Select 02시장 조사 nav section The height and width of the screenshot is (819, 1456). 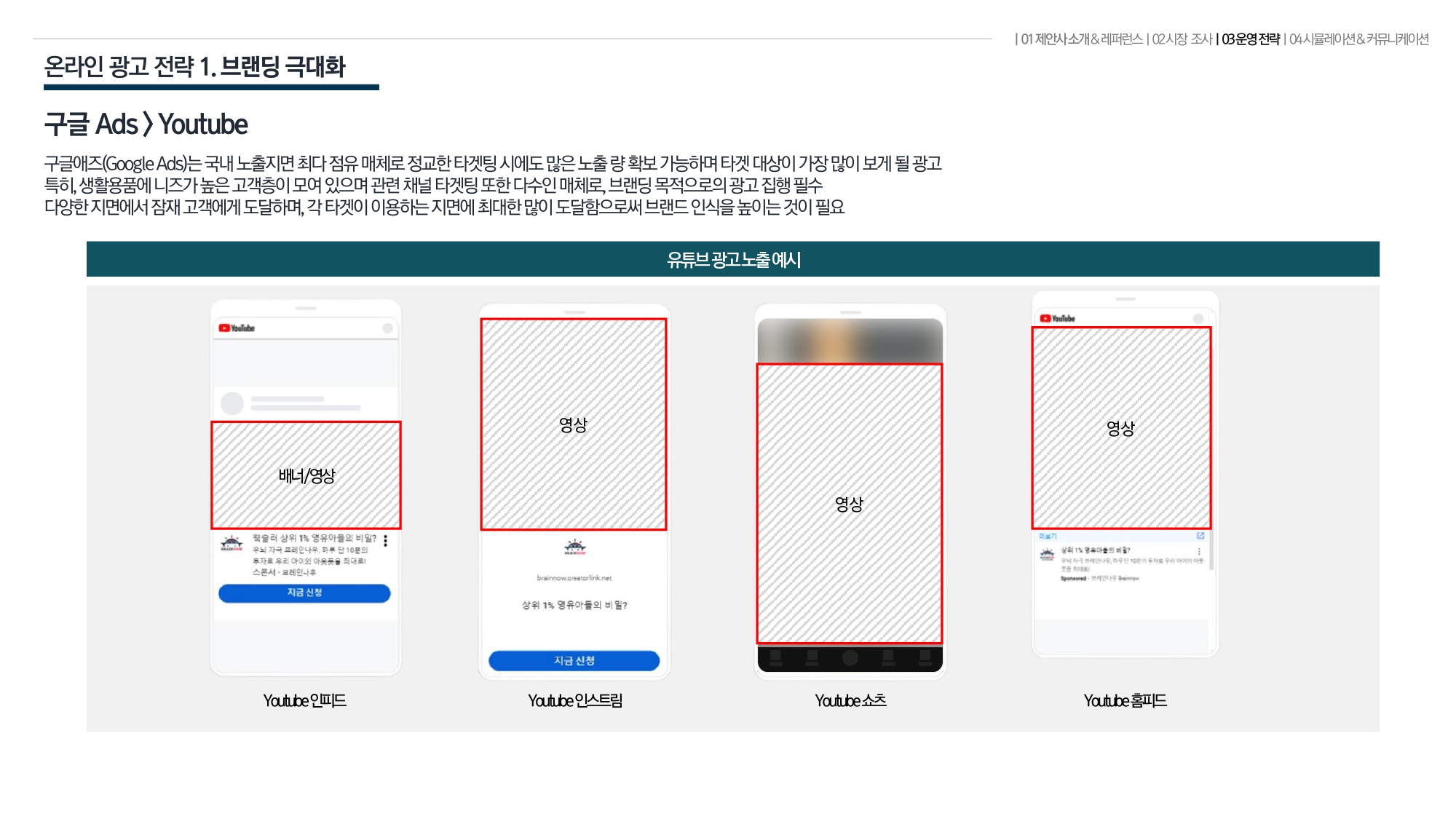(1182, 39)
